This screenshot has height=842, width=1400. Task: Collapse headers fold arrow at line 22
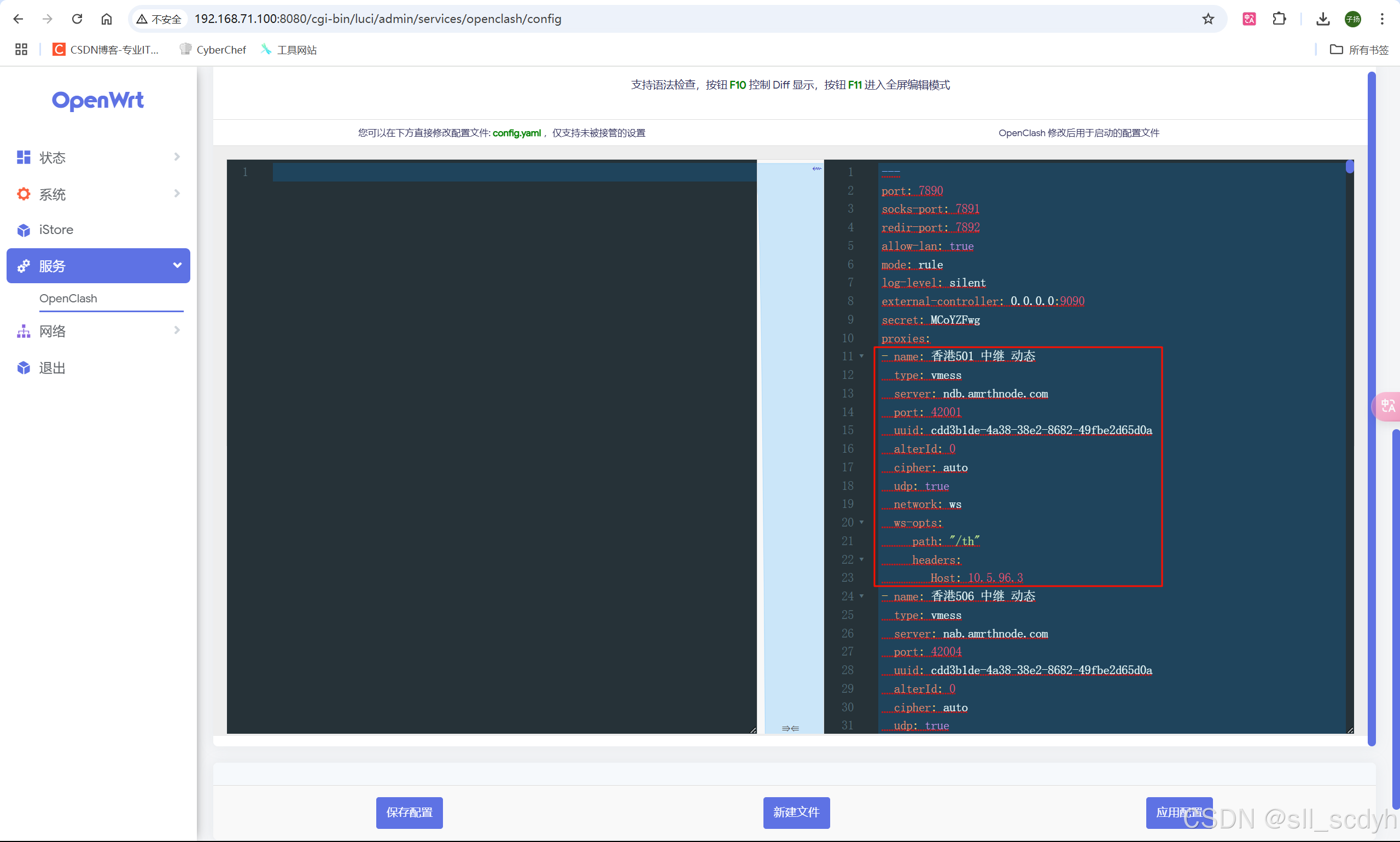[x=861, y=559]
